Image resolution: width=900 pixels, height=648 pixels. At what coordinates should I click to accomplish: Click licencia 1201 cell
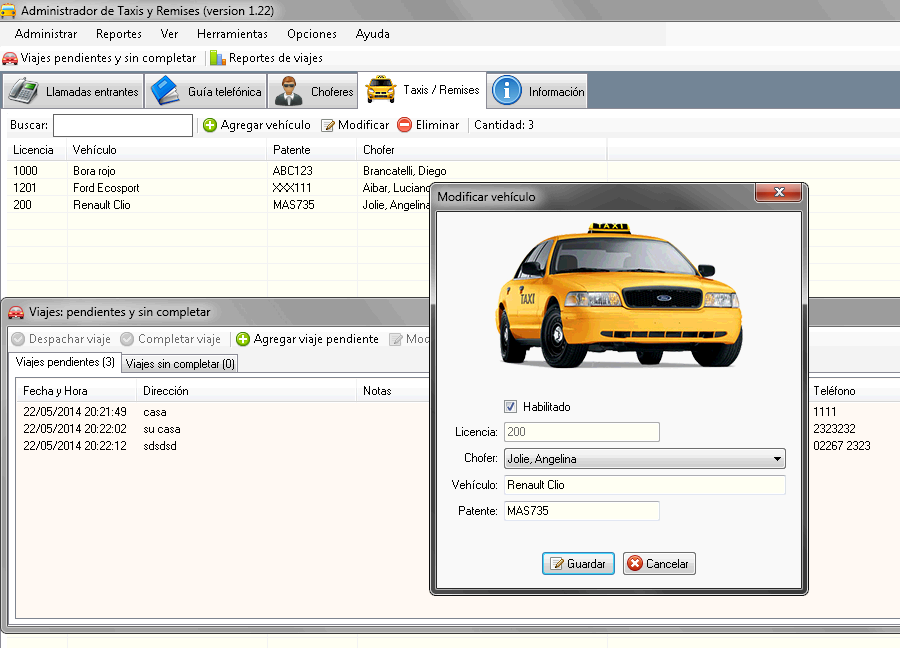pyautogui.click(x=25, y=188)
